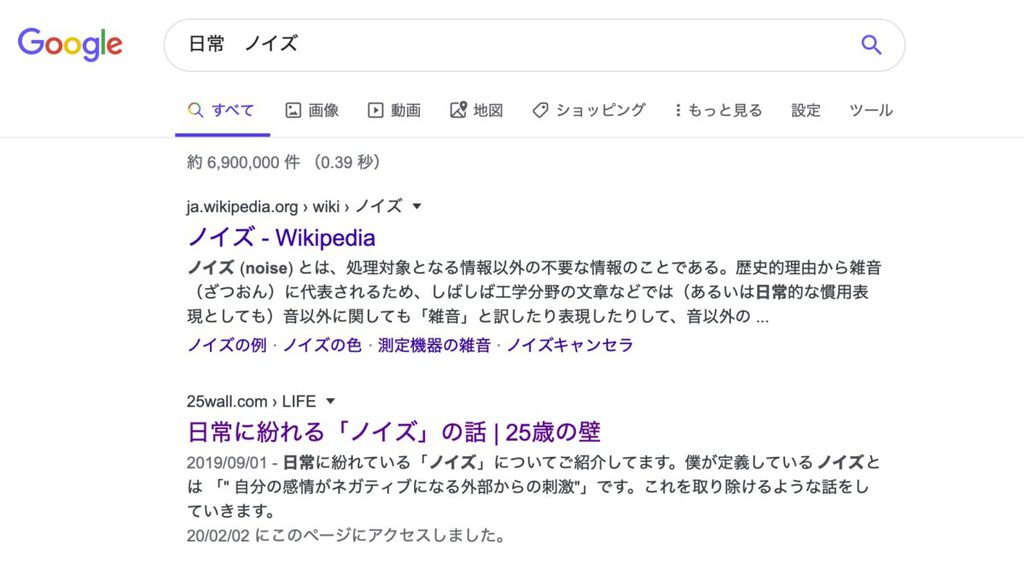Open the 画像 images tab

point(312,110)
